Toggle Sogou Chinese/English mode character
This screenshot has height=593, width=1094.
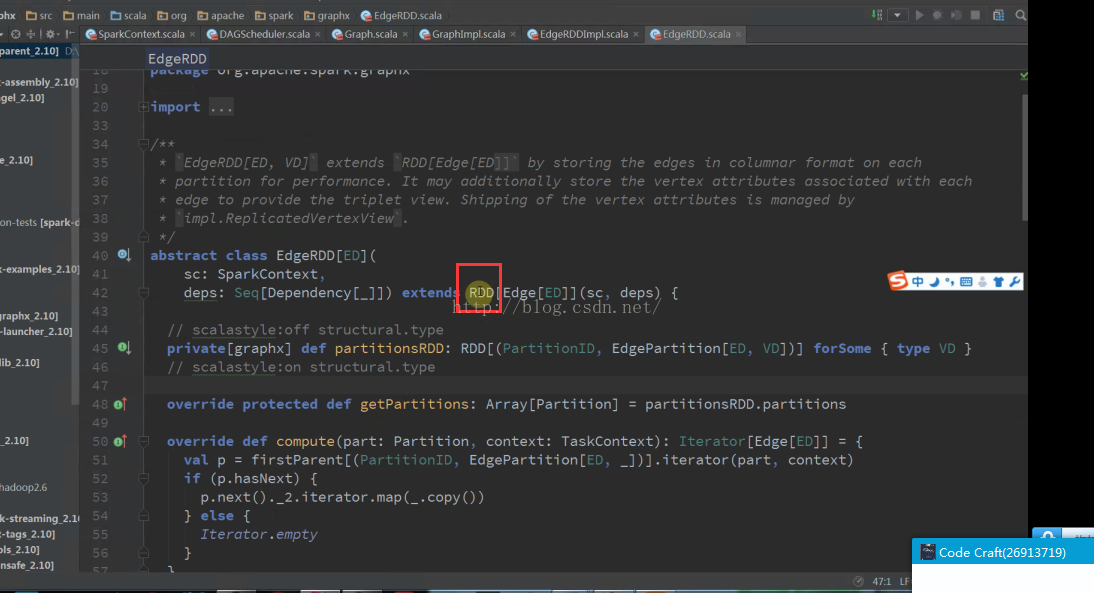coord(917,282)
